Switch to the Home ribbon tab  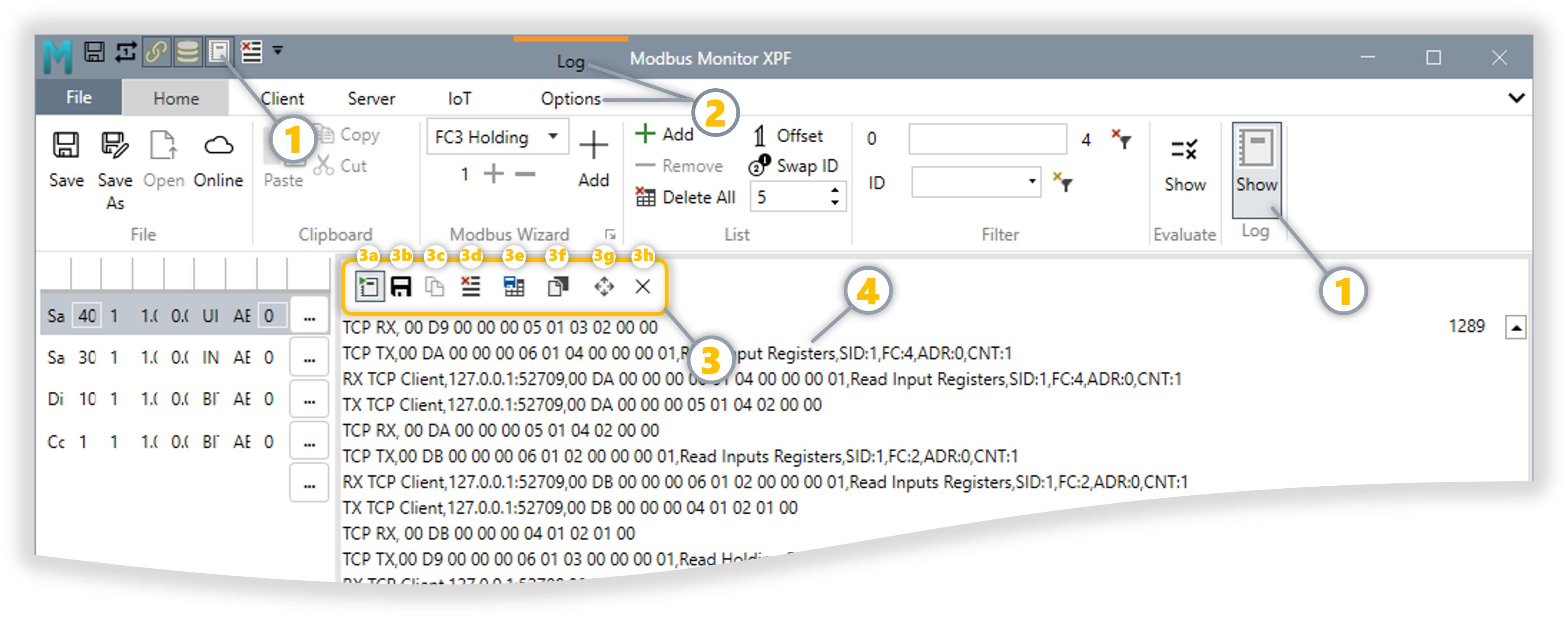176,99
